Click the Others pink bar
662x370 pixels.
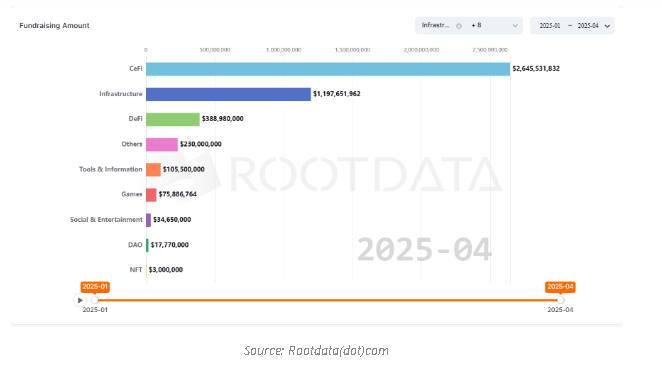click(162, 144)
